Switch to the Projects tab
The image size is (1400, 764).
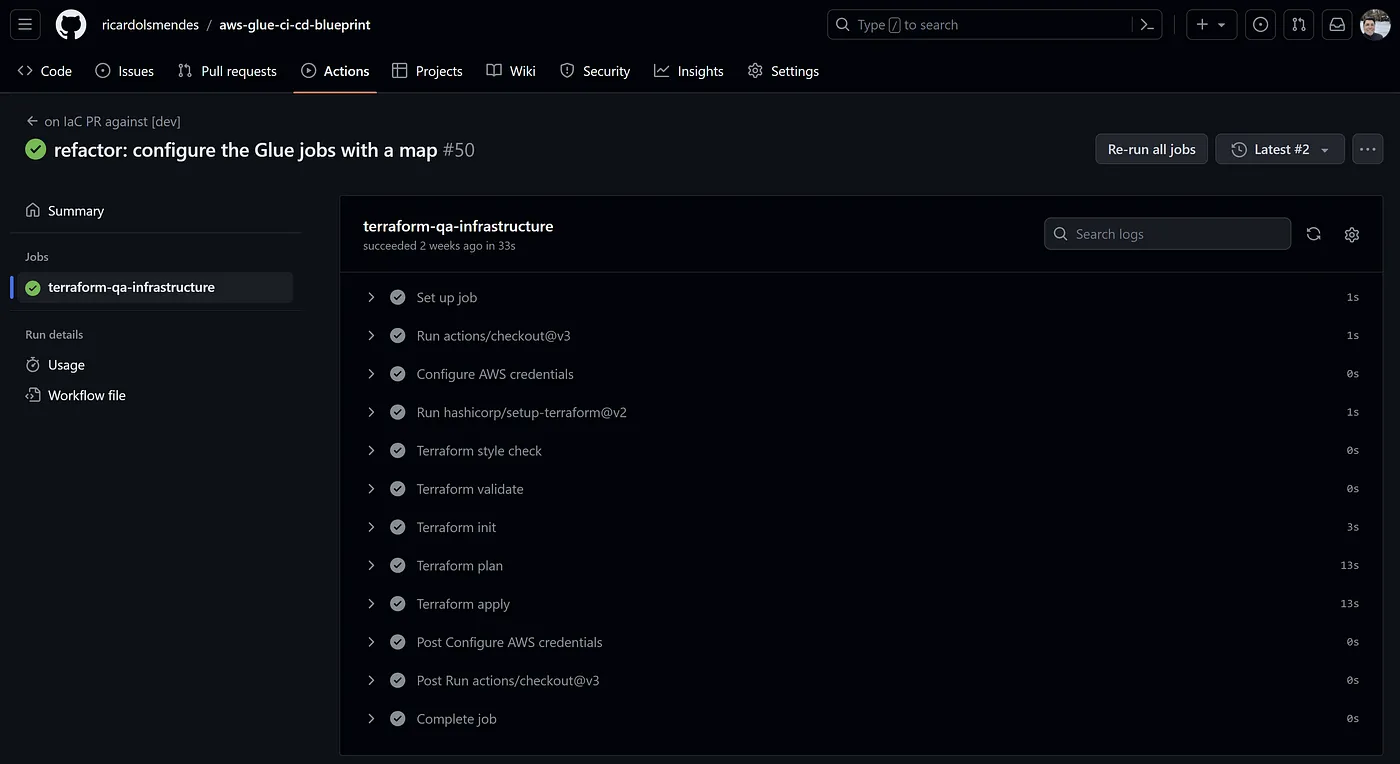[427, 71]
